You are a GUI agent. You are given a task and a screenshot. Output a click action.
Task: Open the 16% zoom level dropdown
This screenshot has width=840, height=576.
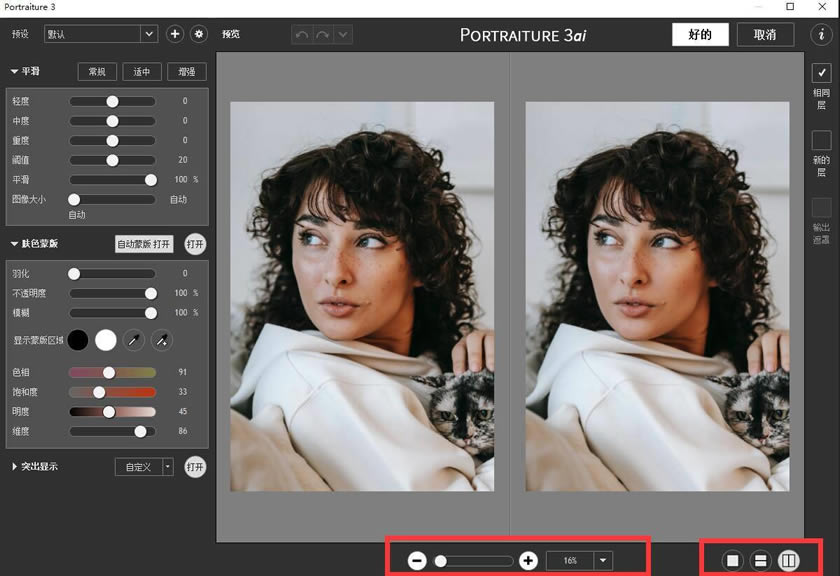[x=603, y=560]
